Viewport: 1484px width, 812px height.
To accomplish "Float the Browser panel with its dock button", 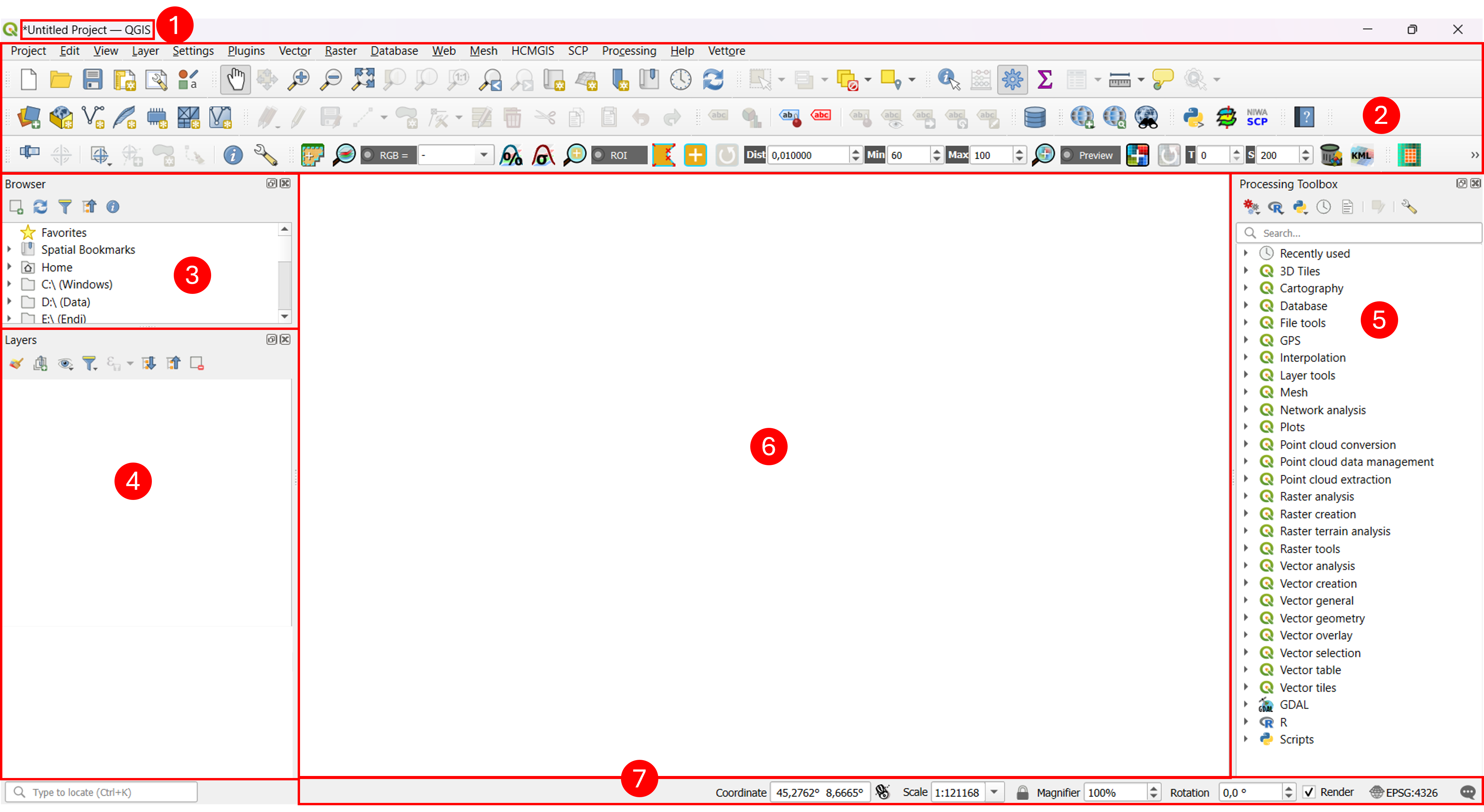I will pyautogui.click(x=271, y=183).
